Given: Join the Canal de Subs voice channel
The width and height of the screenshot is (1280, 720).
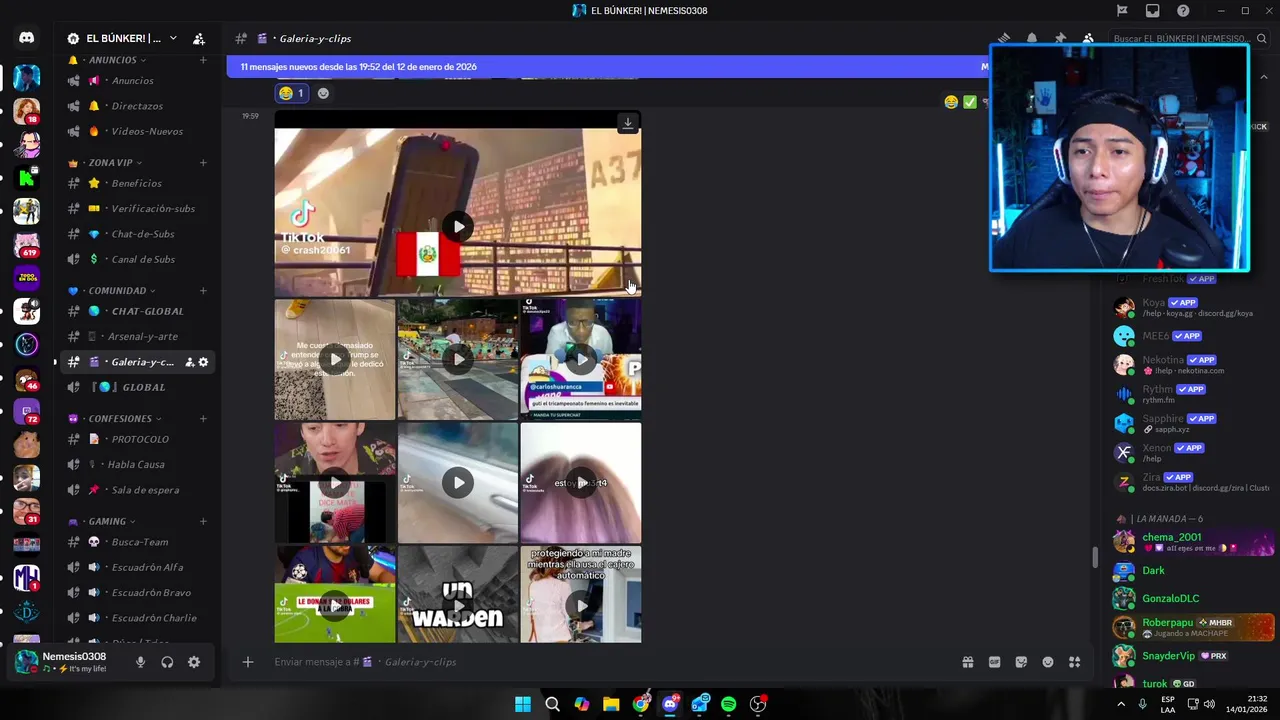Looking at the screenshot, I should [x=138, y=259].
